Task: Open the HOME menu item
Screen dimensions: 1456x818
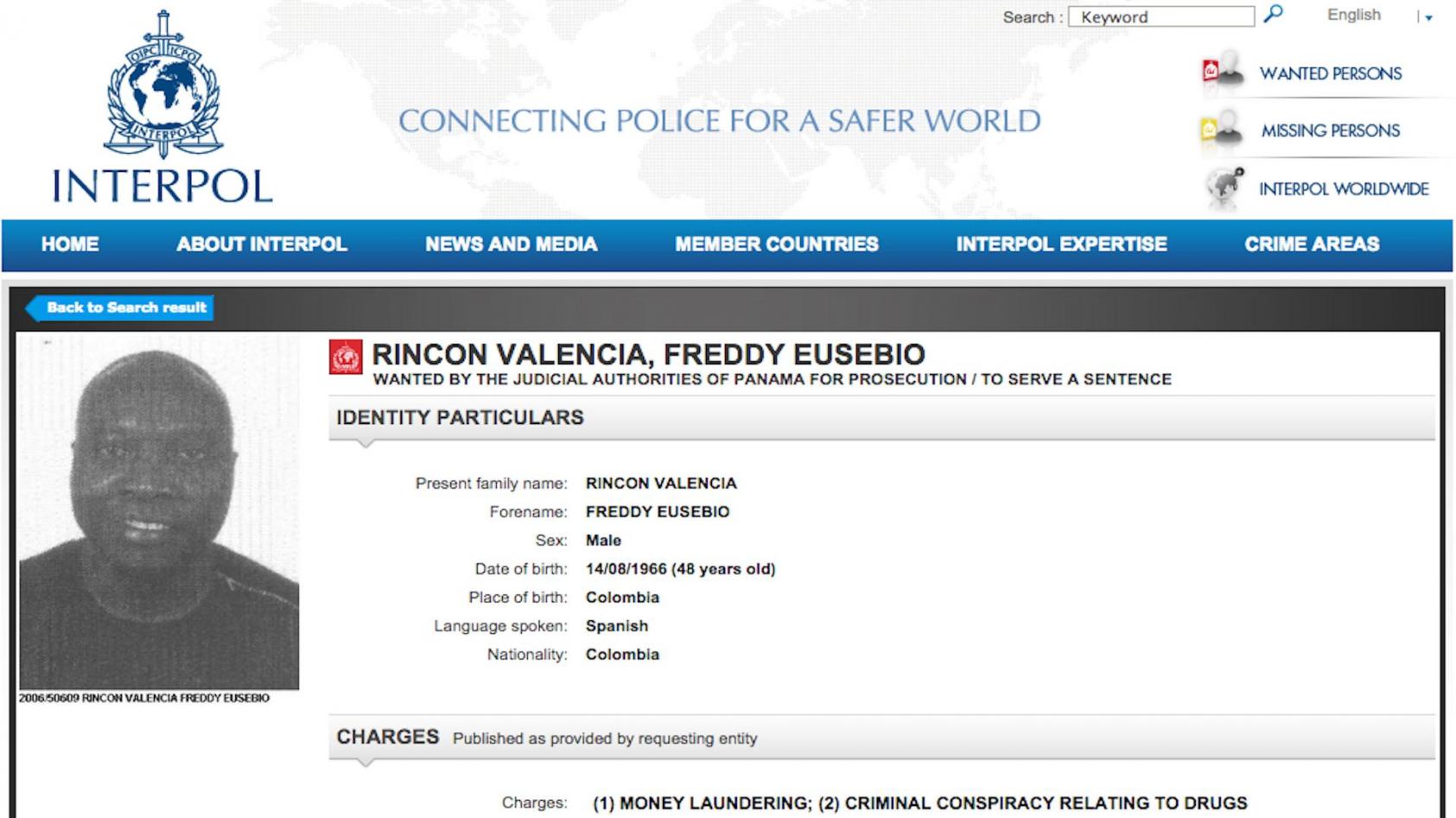Action: (70, 244)
